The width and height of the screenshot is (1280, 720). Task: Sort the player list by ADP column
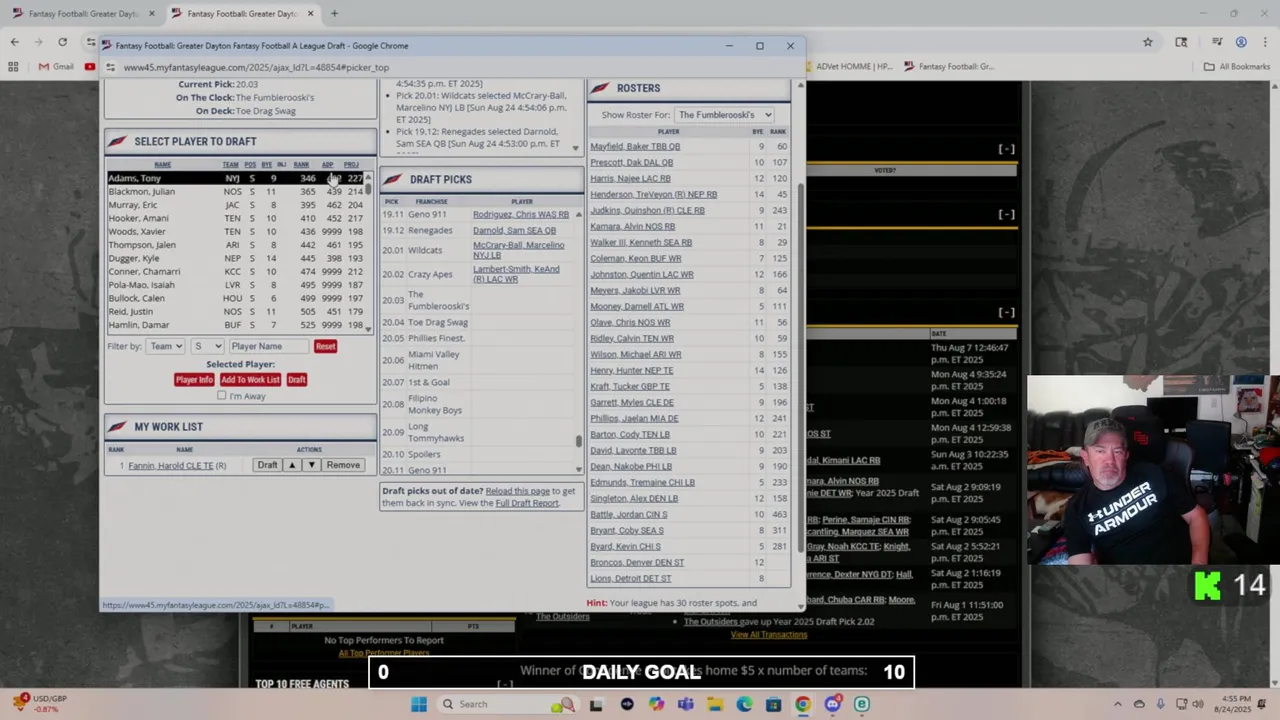coord(327,165)
